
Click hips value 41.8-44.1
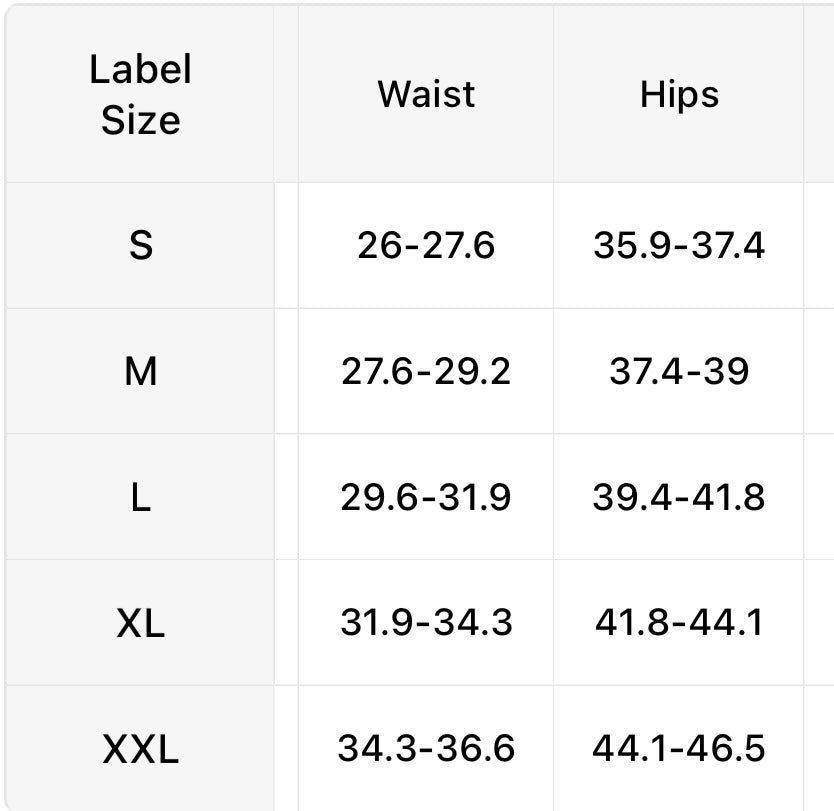coord(679,623)
